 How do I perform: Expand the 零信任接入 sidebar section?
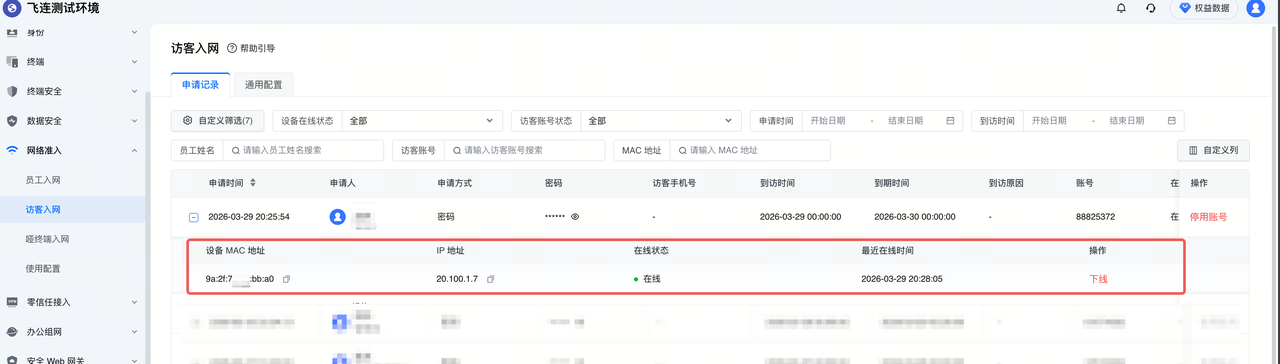135,301
